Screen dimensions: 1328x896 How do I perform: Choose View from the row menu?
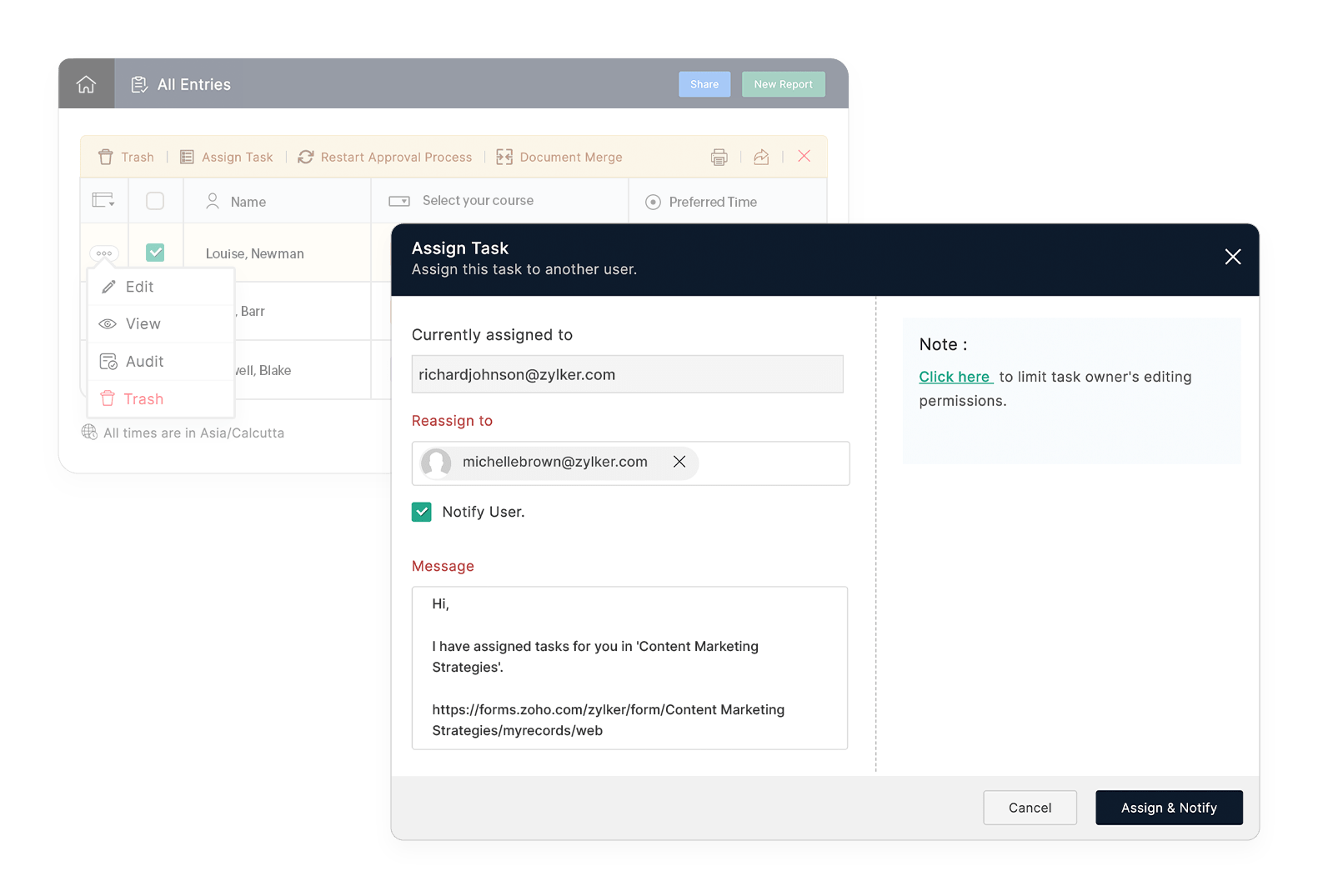tap(161, 324)
